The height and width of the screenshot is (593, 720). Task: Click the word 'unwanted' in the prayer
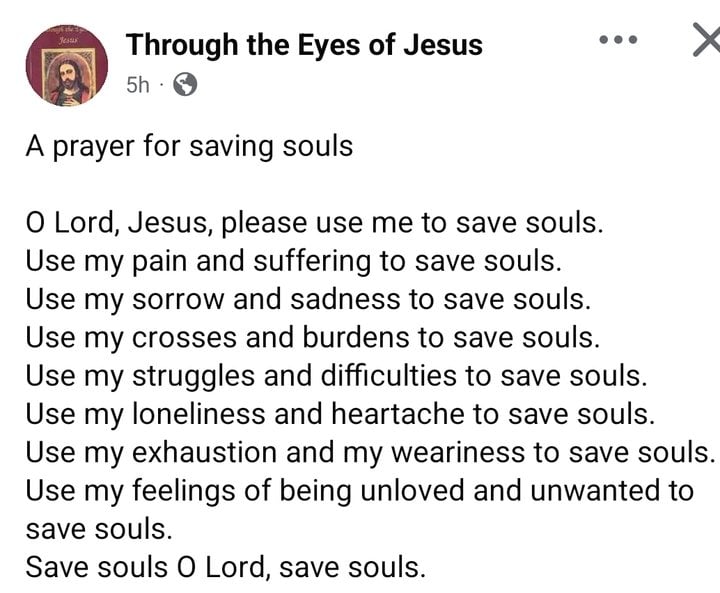573,490
